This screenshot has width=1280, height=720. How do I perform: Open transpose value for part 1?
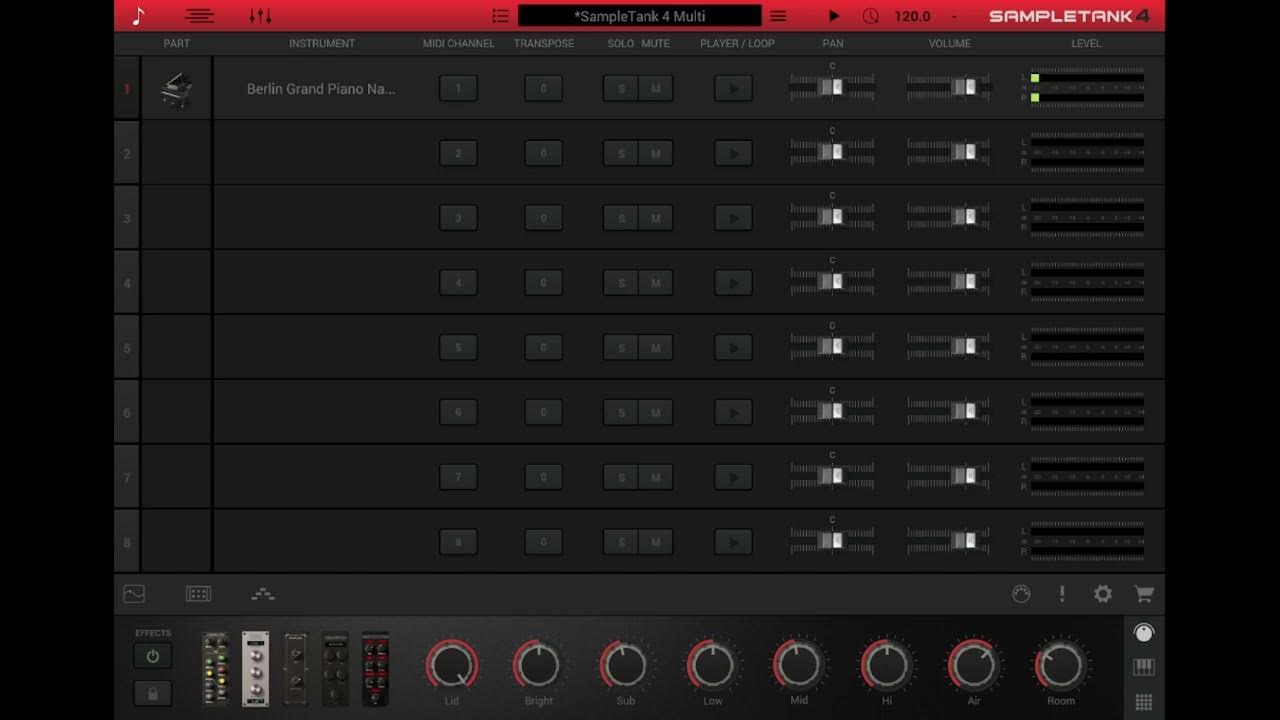543,88
